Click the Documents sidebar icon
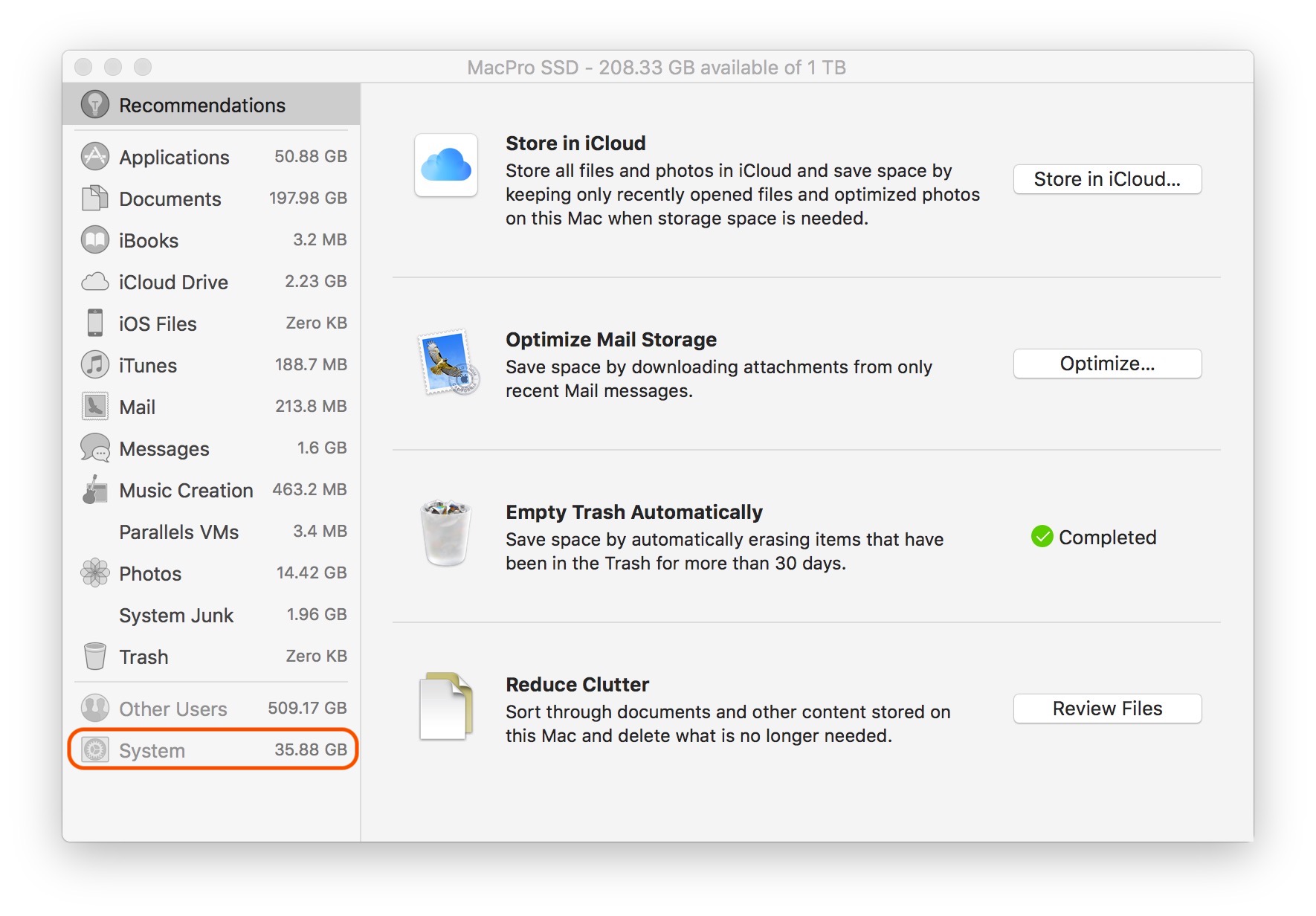 click(x=95, y=198)
